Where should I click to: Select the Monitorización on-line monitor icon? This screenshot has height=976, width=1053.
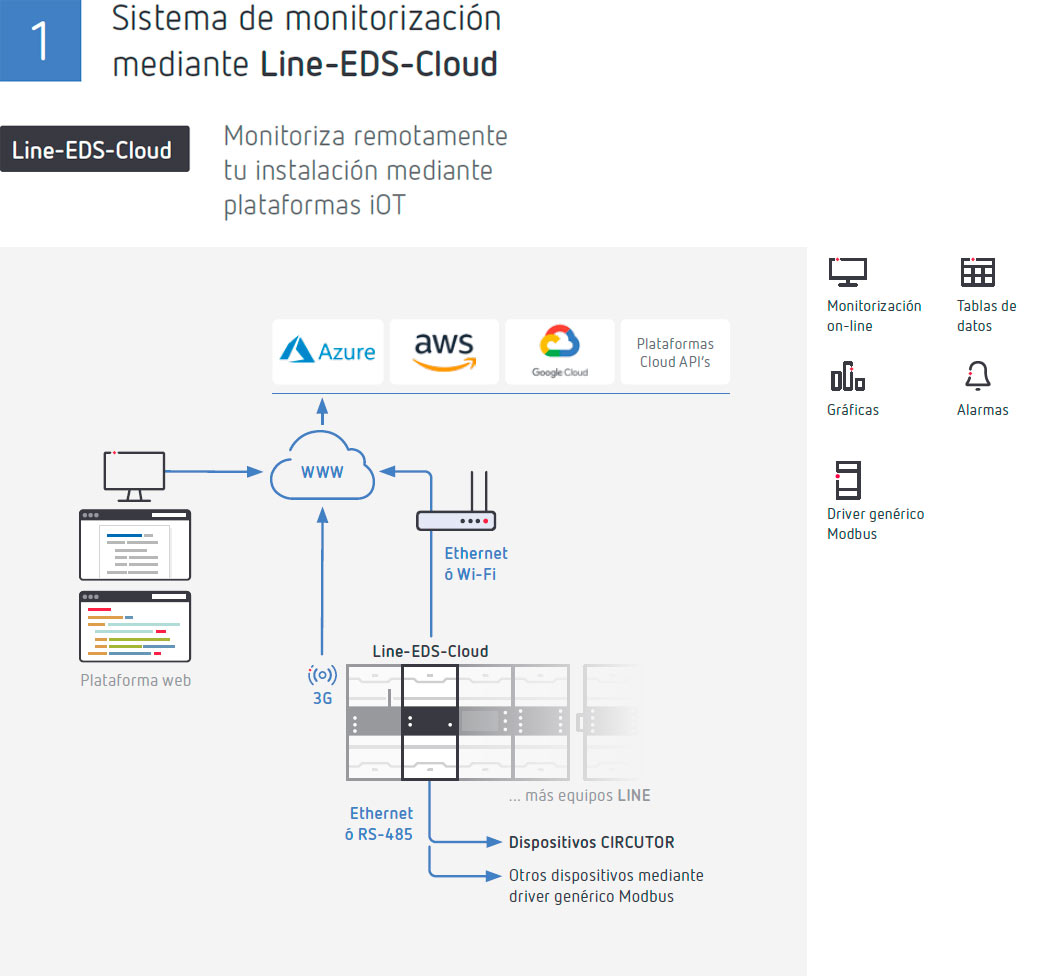pos(847,272)
